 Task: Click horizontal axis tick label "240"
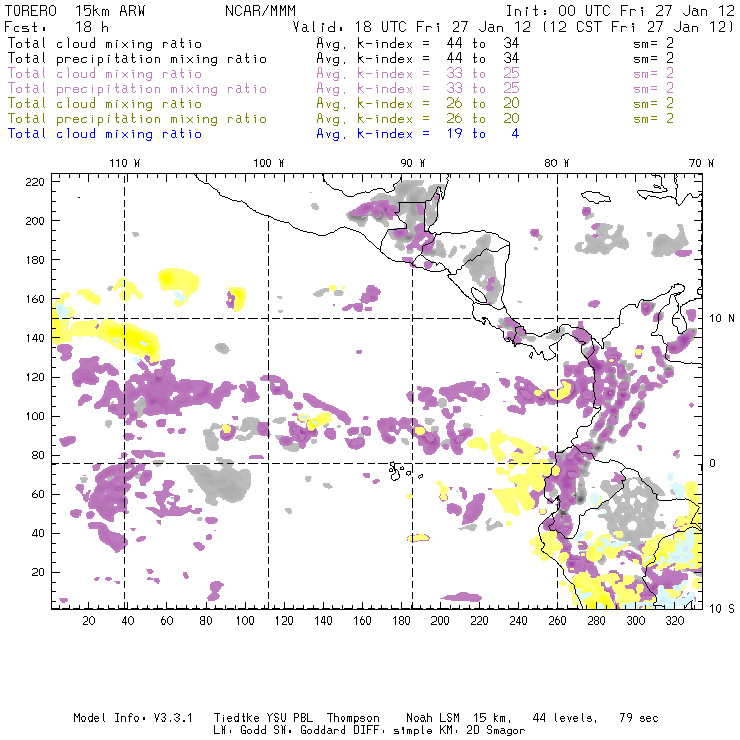(x=518, y=621)
